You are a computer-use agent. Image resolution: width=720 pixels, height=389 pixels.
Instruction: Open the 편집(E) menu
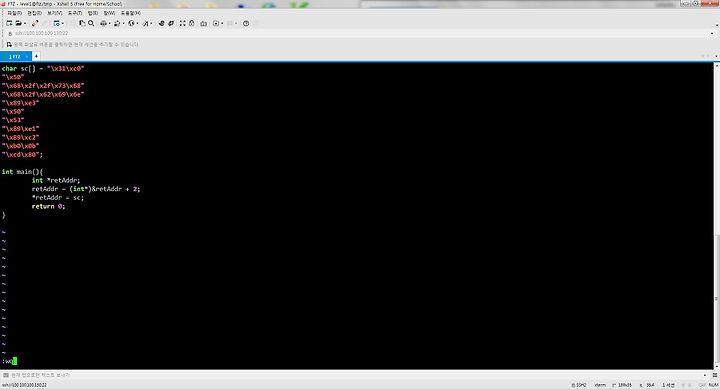[34, 13]
